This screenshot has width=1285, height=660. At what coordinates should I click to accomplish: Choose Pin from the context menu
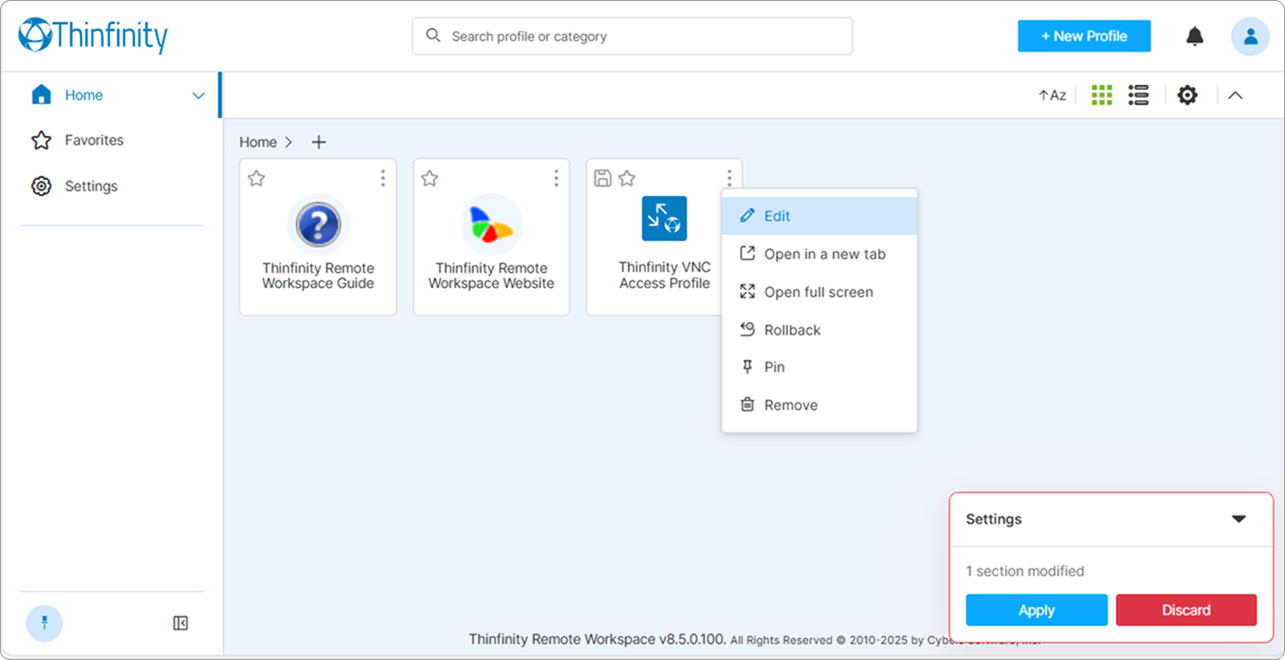(819, 367)
